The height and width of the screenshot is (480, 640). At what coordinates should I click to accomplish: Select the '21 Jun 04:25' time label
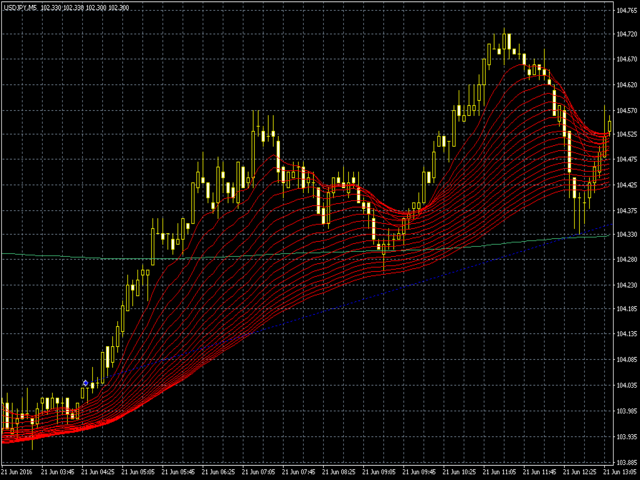pyautogui.click(x=98, y=472)
